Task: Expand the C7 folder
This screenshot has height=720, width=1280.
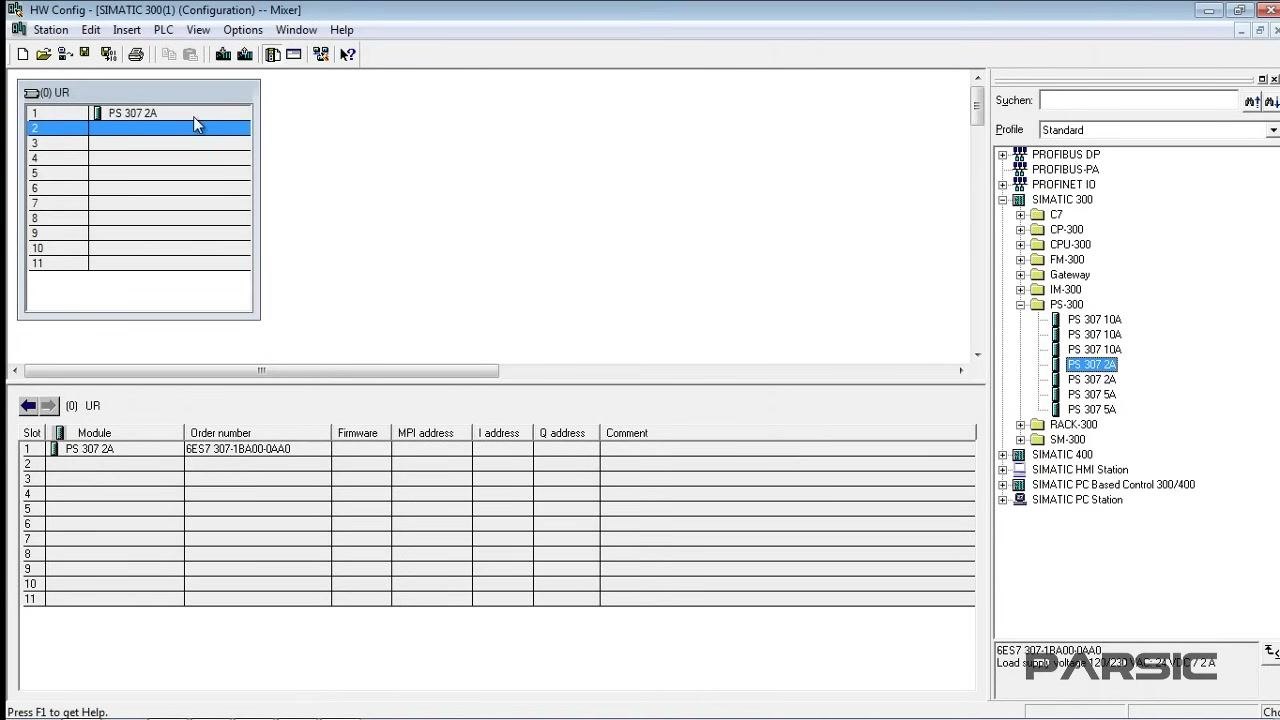Action: [1021, 215]
